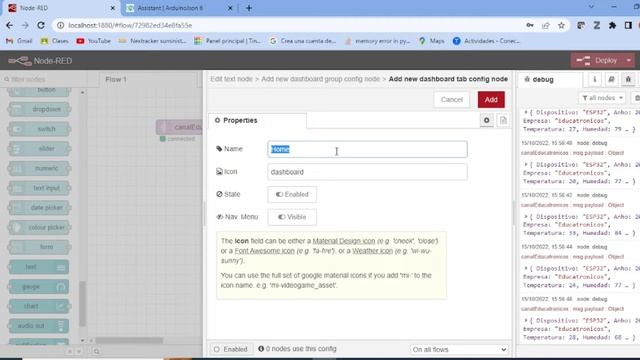Image resolution: width=640 pixels, height=360 pixels.
Task: Toggle the Nav. Menu Visible switch
Action: click(x=292, y=217)
